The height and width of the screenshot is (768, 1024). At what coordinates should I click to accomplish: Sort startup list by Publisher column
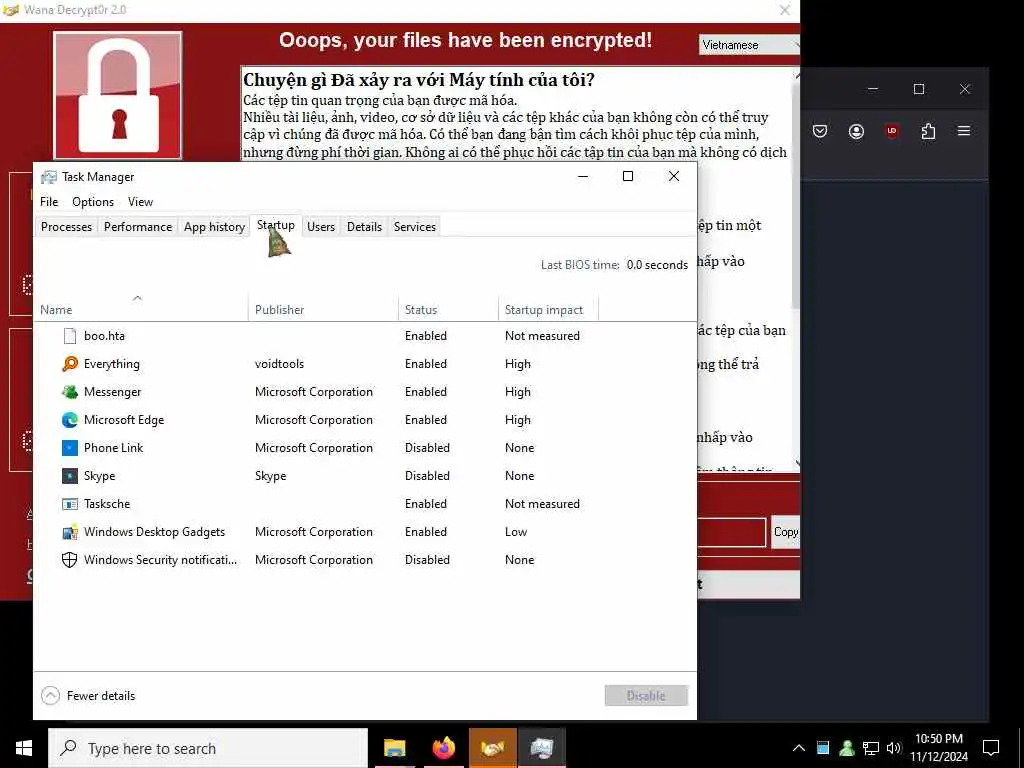[x=323, y=310]
